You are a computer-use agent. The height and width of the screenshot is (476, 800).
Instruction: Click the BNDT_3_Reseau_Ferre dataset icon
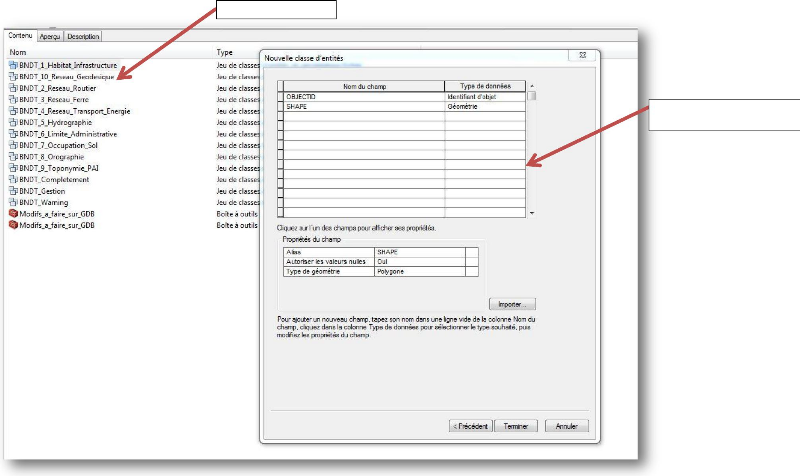pyautogui.click(x=13, y=99)
